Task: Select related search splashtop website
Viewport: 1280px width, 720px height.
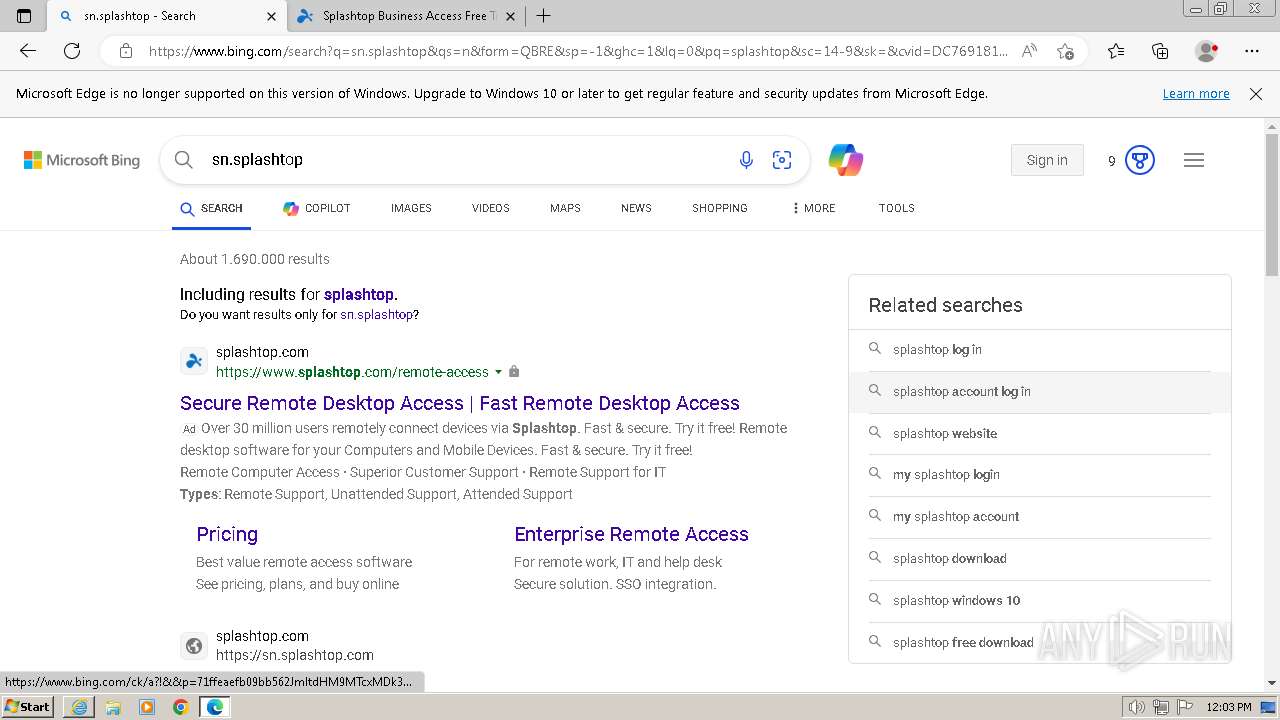Action: [x=1039, y=434]
